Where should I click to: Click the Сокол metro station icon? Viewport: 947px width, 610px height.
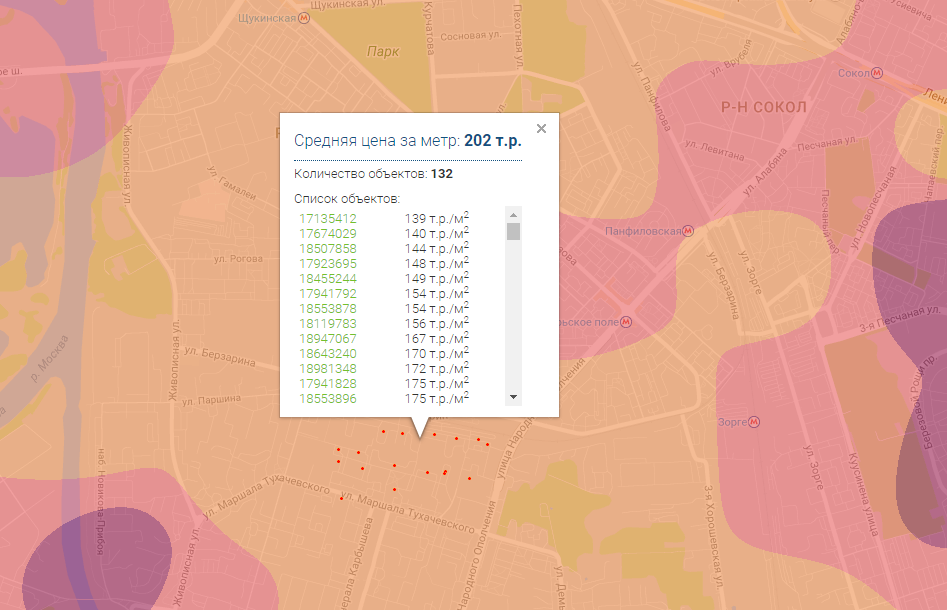click(x=877, y=73)
